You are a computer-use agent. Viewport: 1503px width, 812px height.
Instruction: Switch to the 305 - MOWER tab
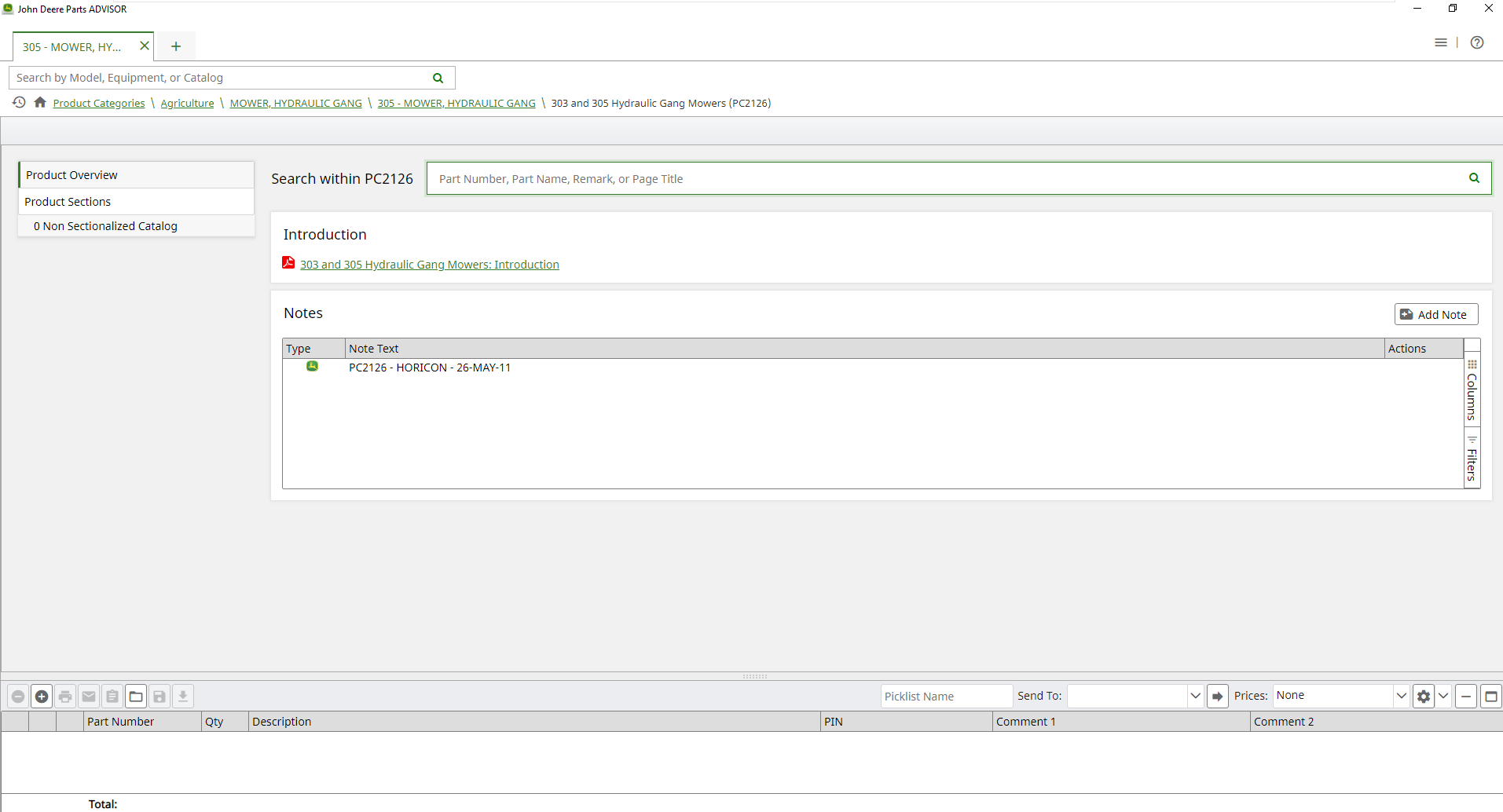[72, 47]
